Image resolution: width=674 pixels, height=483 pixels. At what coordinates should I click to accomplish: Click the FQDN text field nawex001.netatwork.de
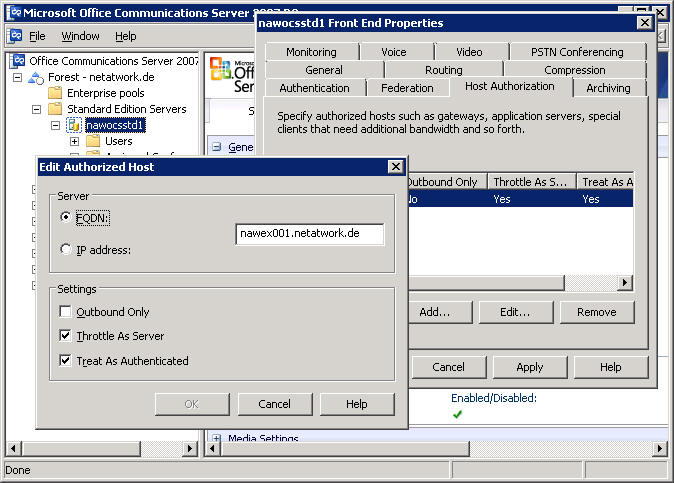309,234
